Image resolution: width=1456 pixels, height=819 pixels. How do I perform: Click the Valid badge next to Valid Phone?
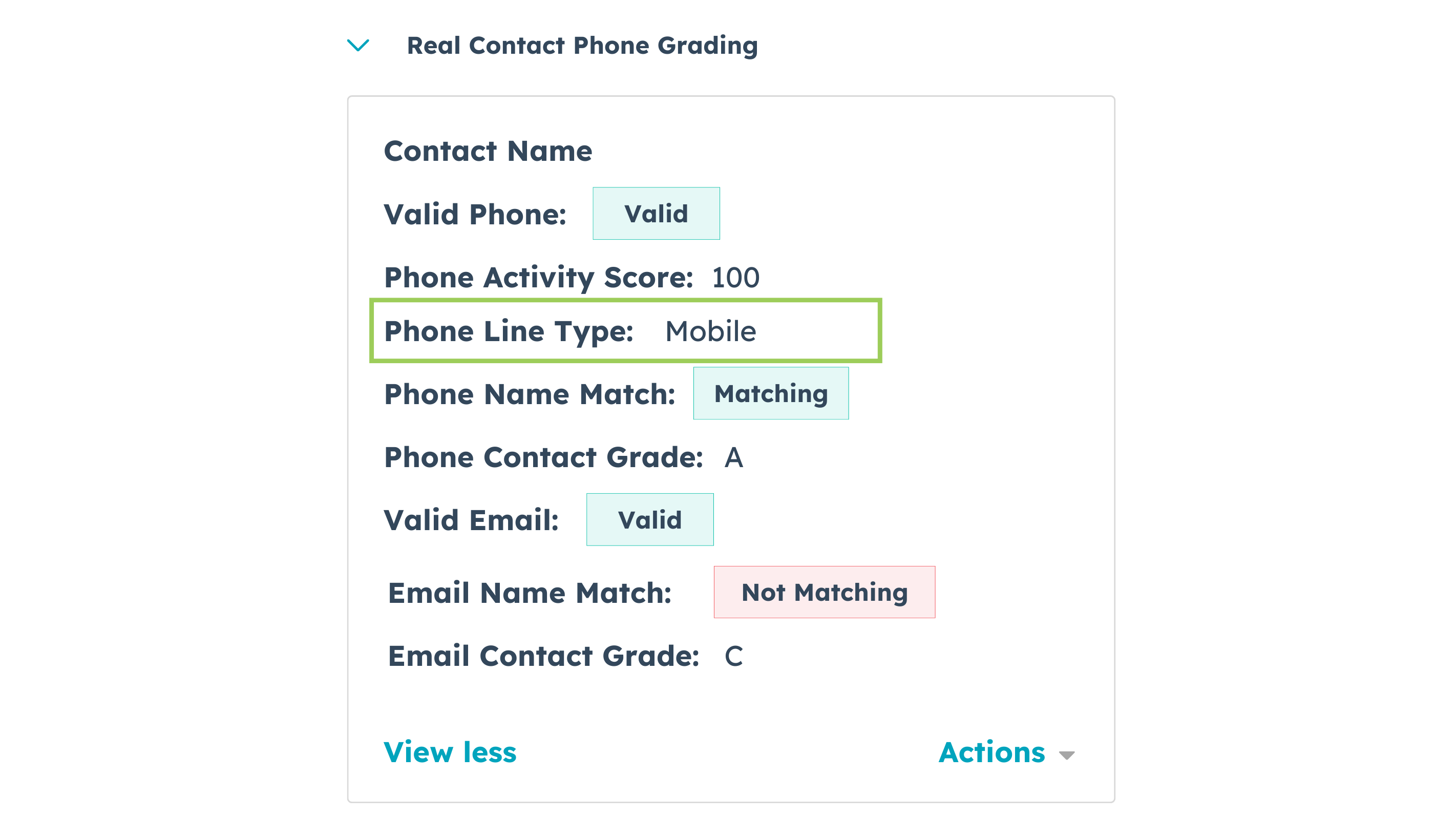(x=656, y=214)
